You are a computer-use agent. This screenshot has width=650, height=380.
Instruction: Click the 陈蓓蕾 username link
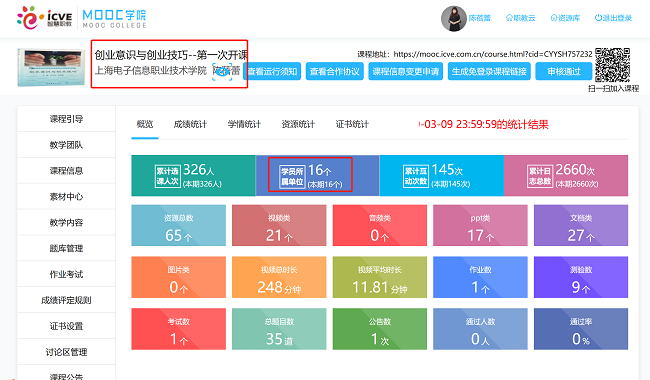[x=480, y=18]
